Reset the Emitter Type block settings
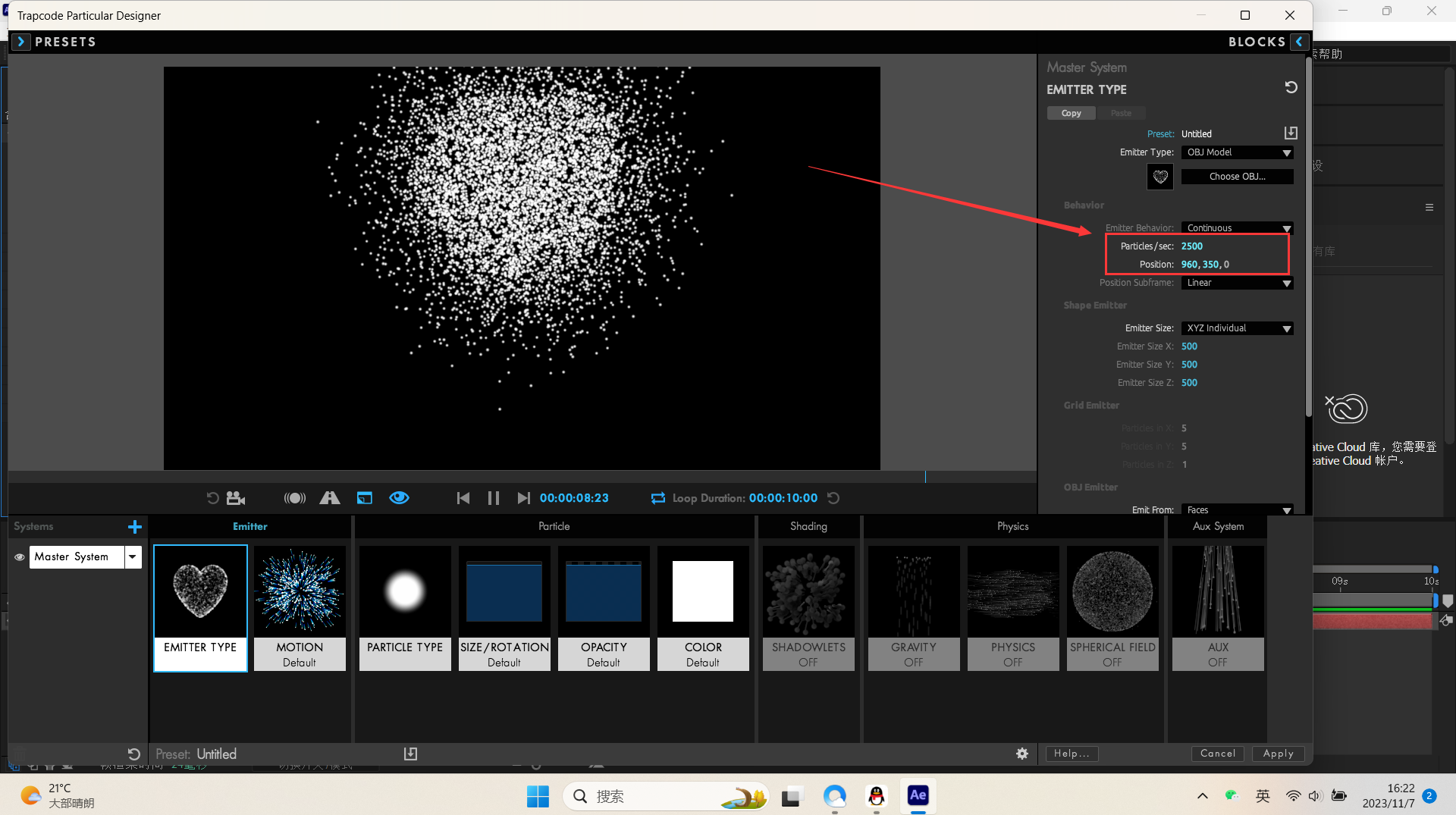1456x815 pixels. tap(1291, 87)
